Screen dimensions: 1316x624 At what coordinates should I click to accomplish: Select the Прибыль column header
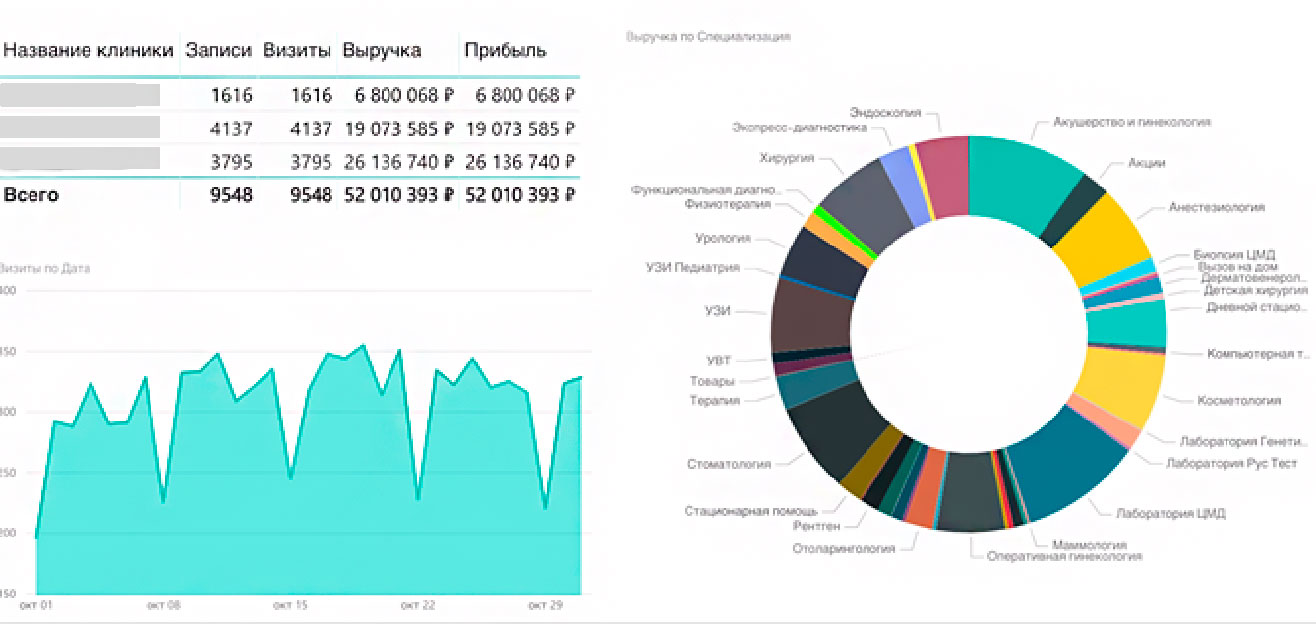pyautogui.click(x=505, y=51)
